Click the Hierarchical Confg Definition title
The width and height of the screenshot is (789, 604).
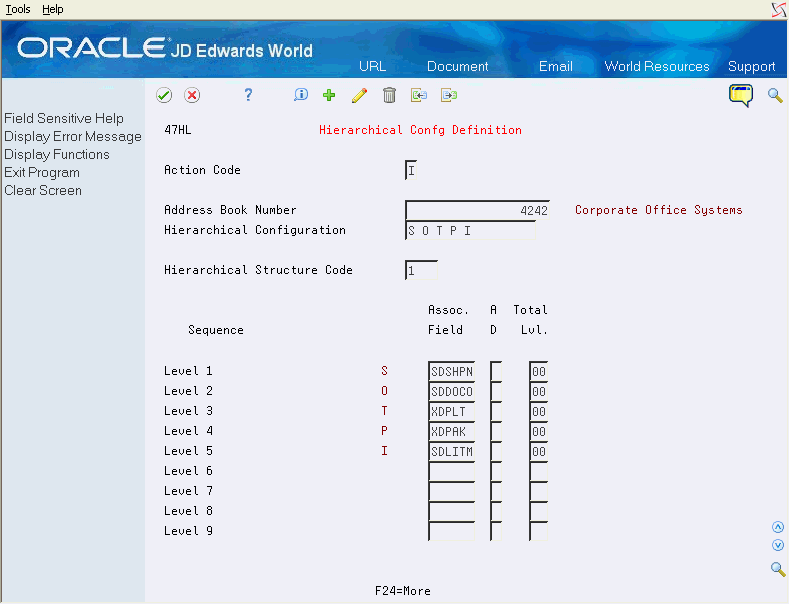[420, 130]
